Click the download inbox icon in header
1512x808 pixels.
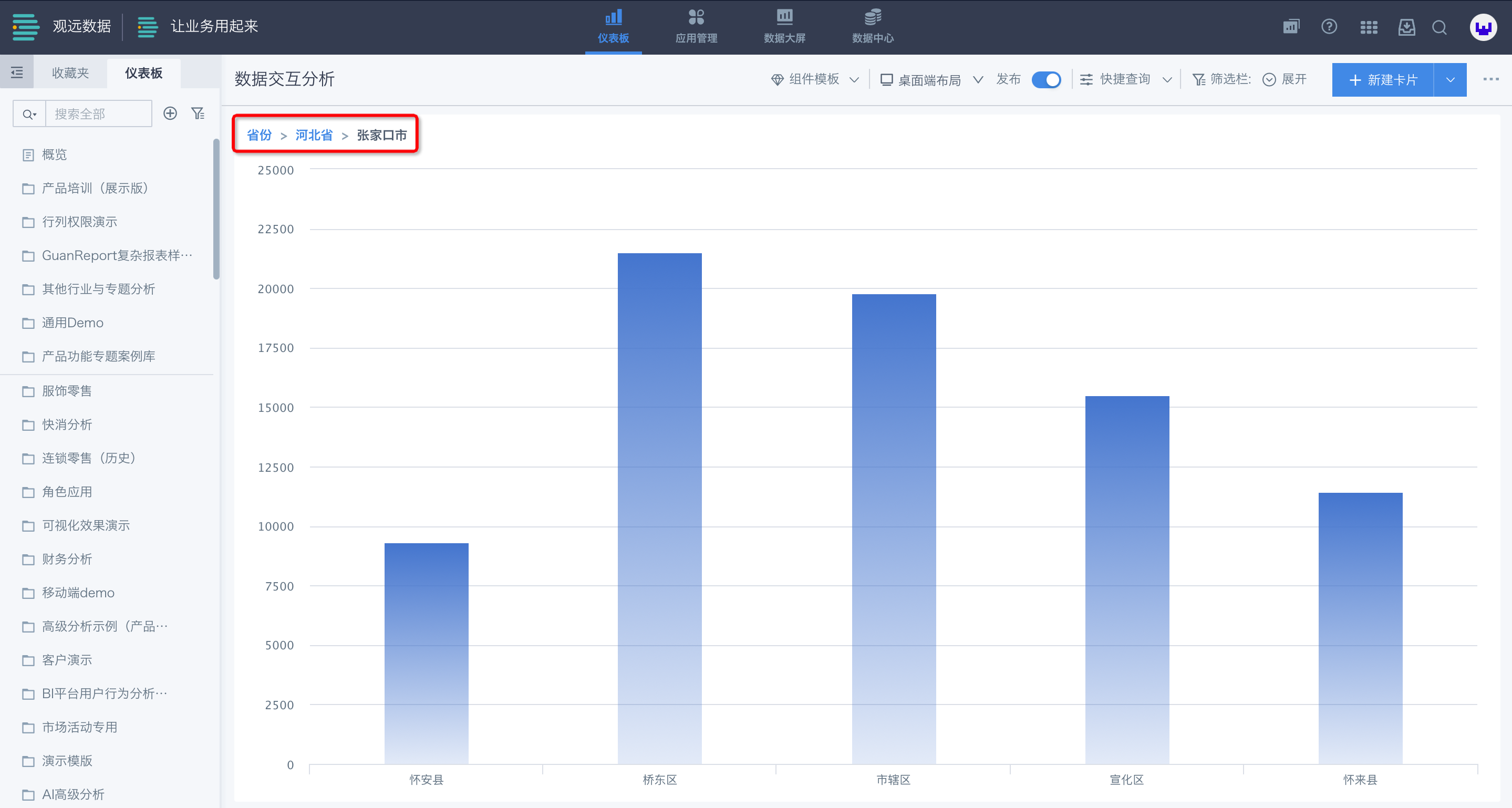pyautogui.click(x=1406, y=27)
